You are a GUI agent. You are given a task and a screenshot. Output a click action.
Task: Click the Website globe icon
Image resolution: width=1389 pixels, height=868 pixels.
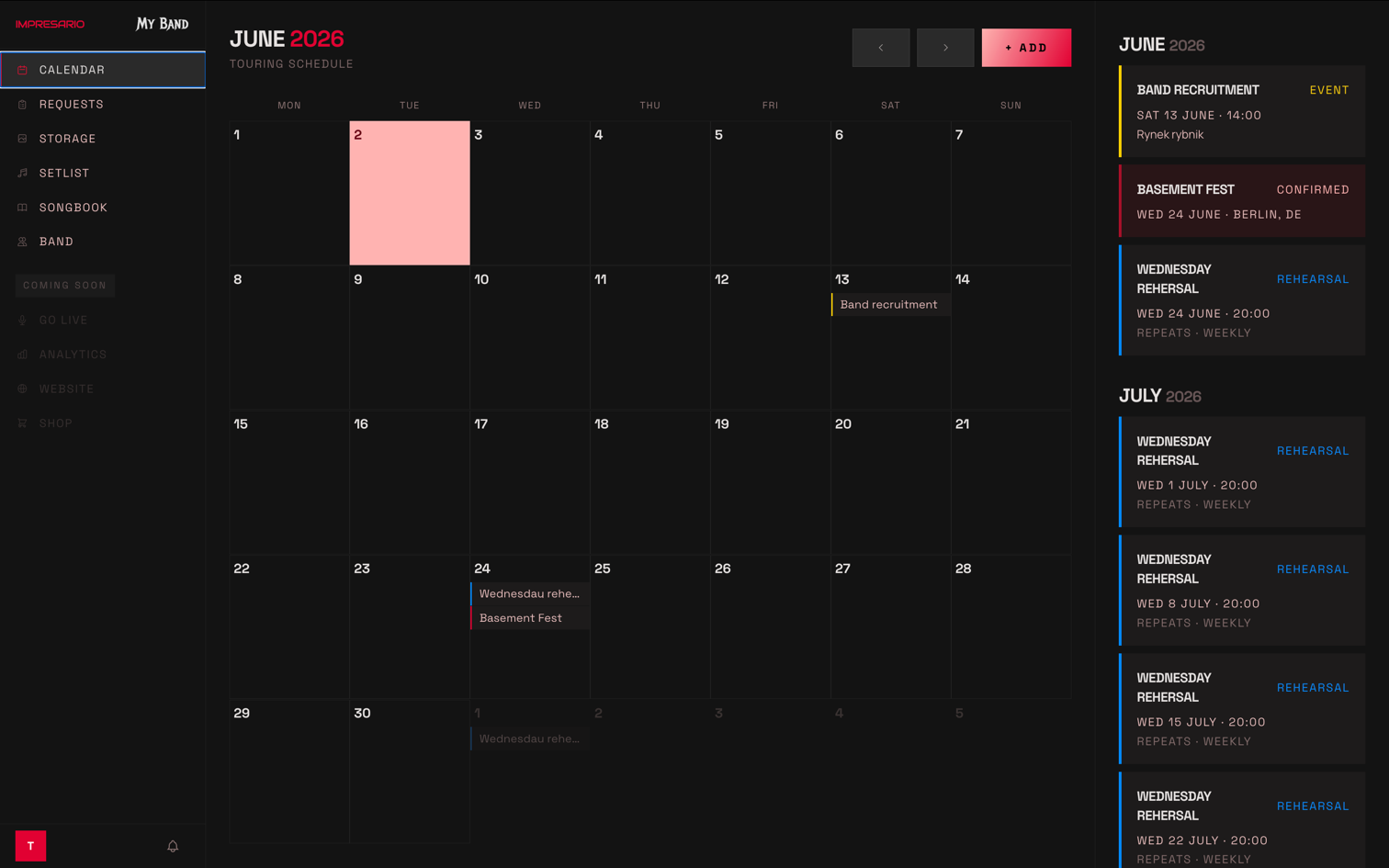(x=22, y=389)
